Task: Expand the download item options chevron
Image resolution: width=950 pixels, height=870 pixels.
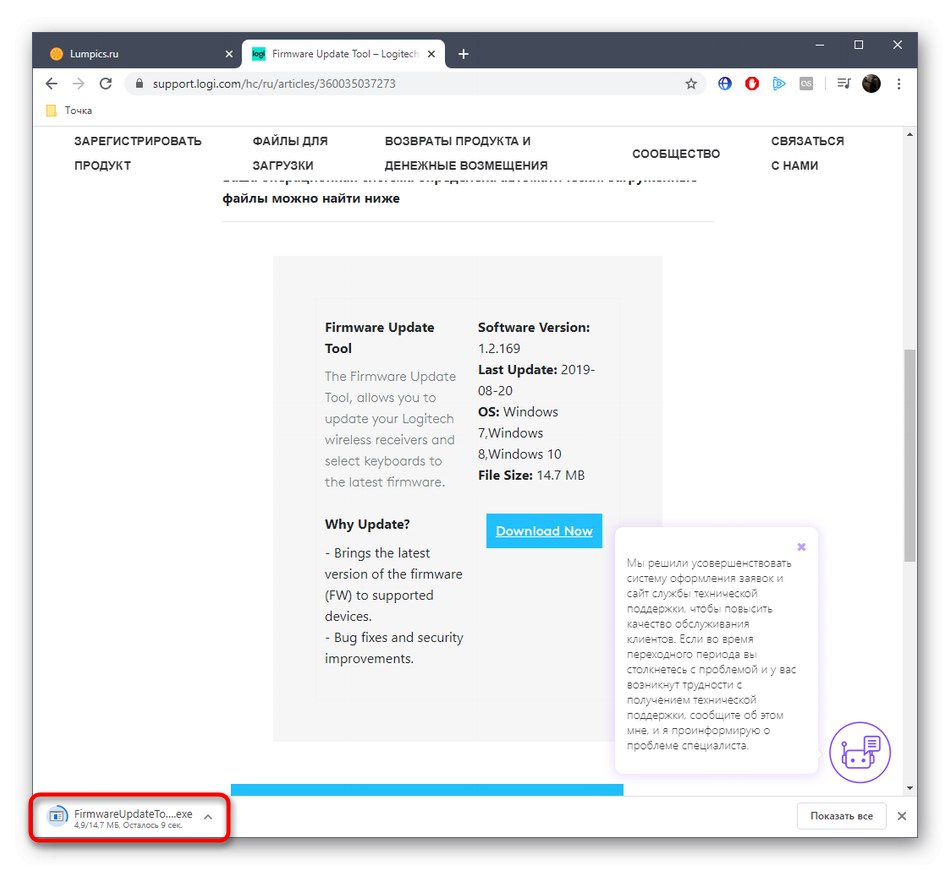Action: [208, 817]
